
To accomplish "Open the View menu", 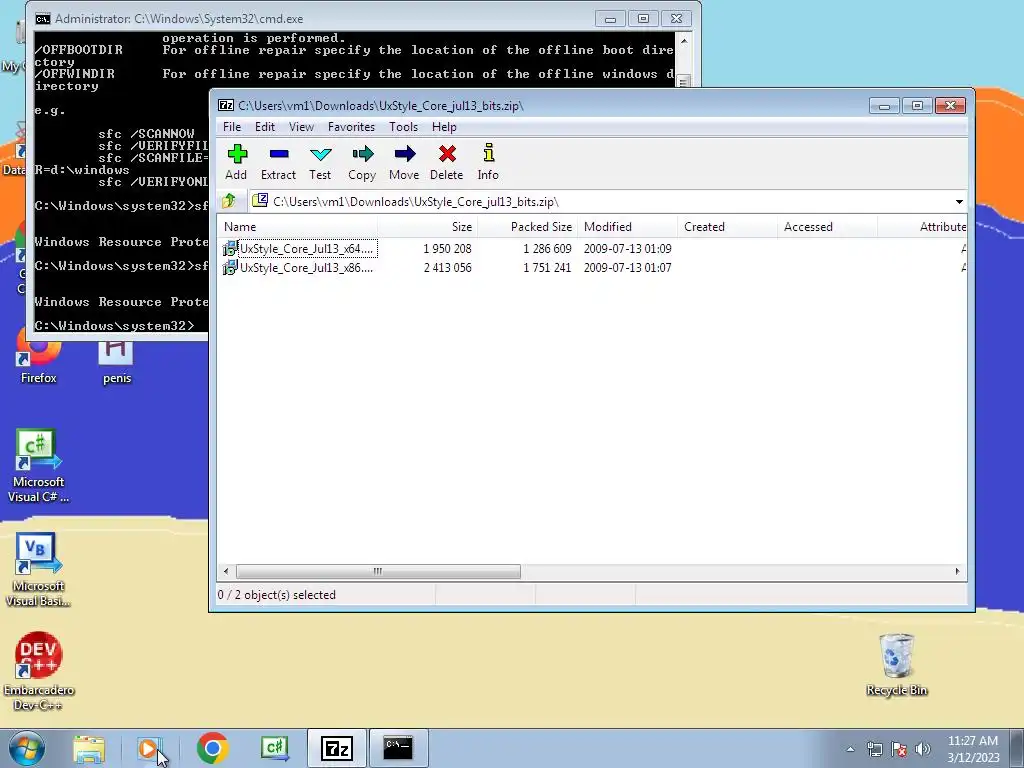I will (x=301, y=127).
